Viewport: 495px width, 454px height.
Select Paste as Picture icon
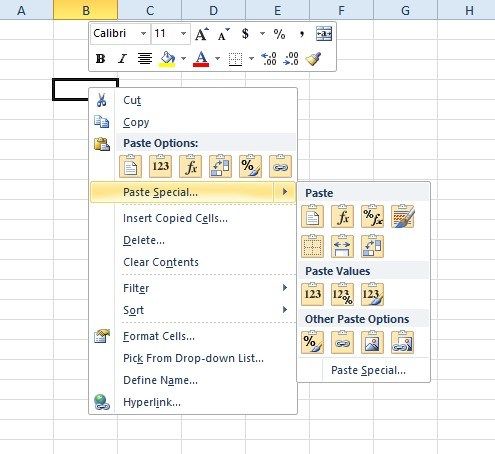point(372,342)
